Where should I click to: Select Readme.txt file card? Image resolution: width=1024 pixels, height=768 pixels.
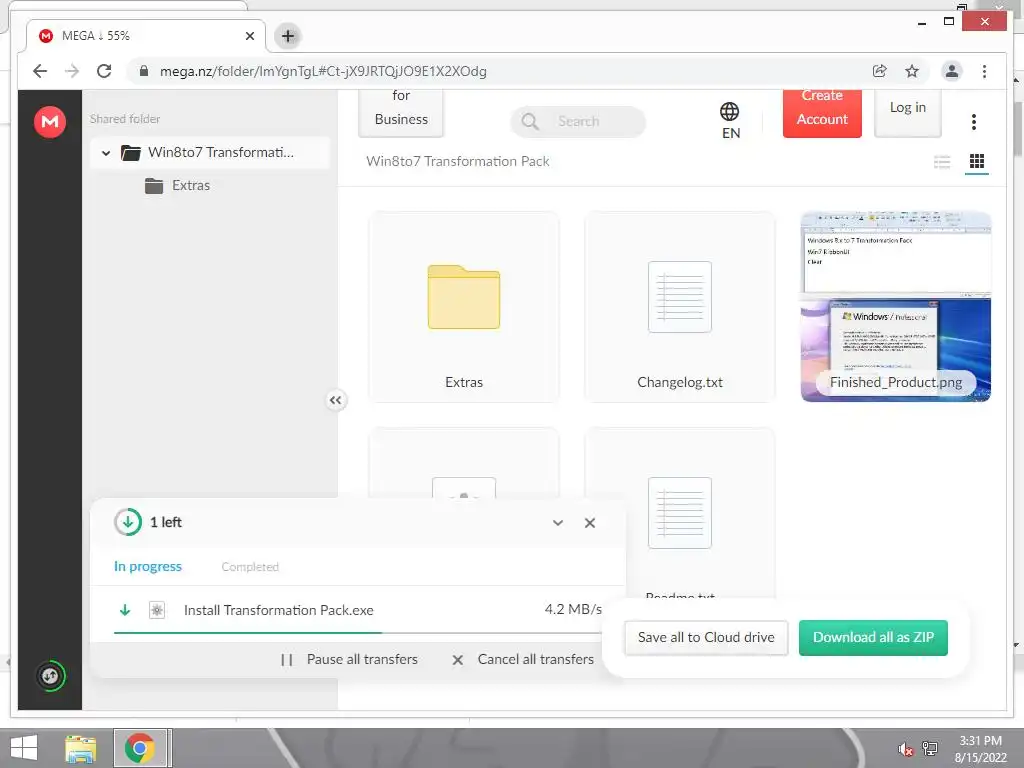[680, 513]
